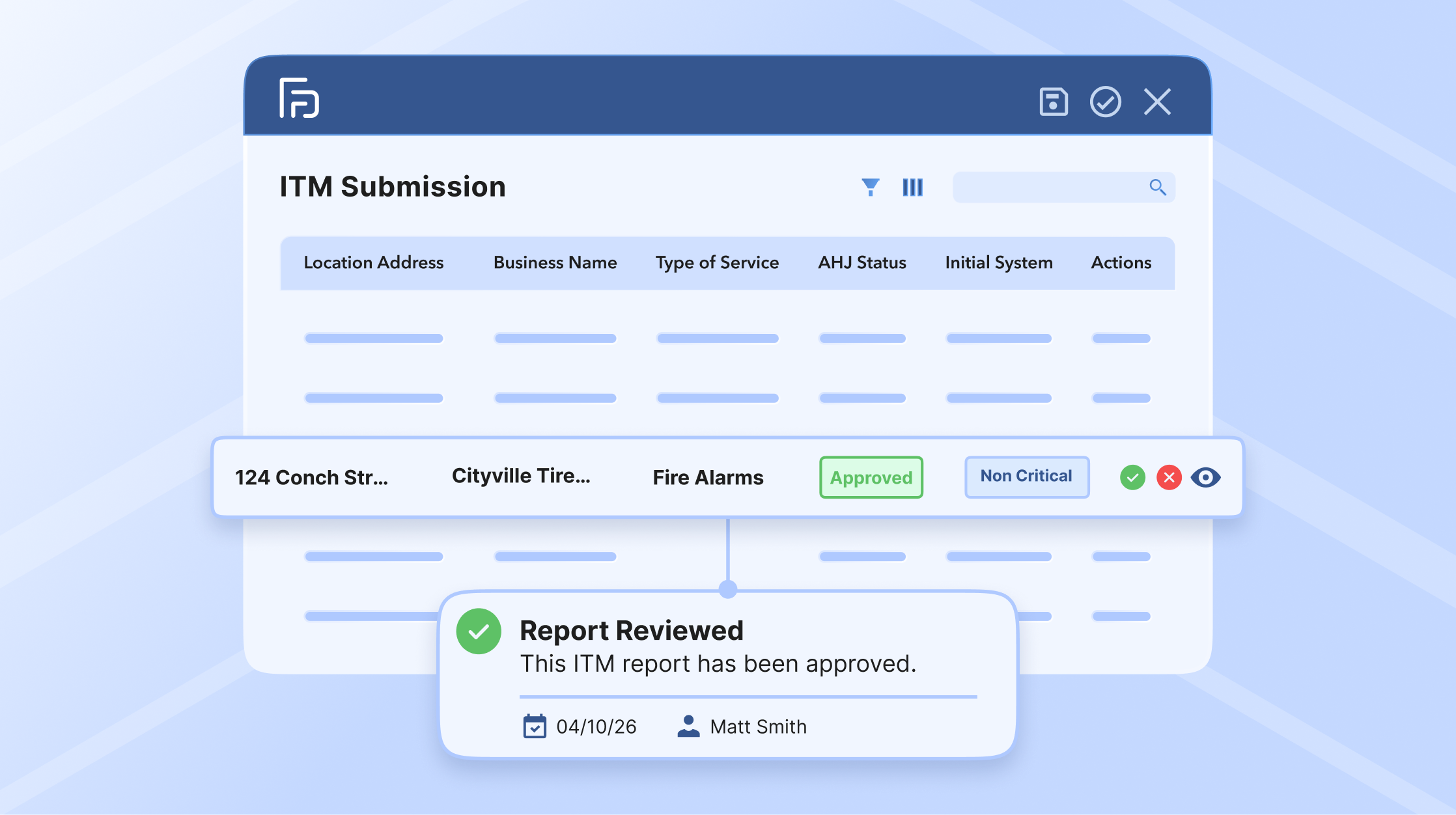Click the search magnifier icon
The width and height of the screenshot is (1456, 815).
point(1157,187)
